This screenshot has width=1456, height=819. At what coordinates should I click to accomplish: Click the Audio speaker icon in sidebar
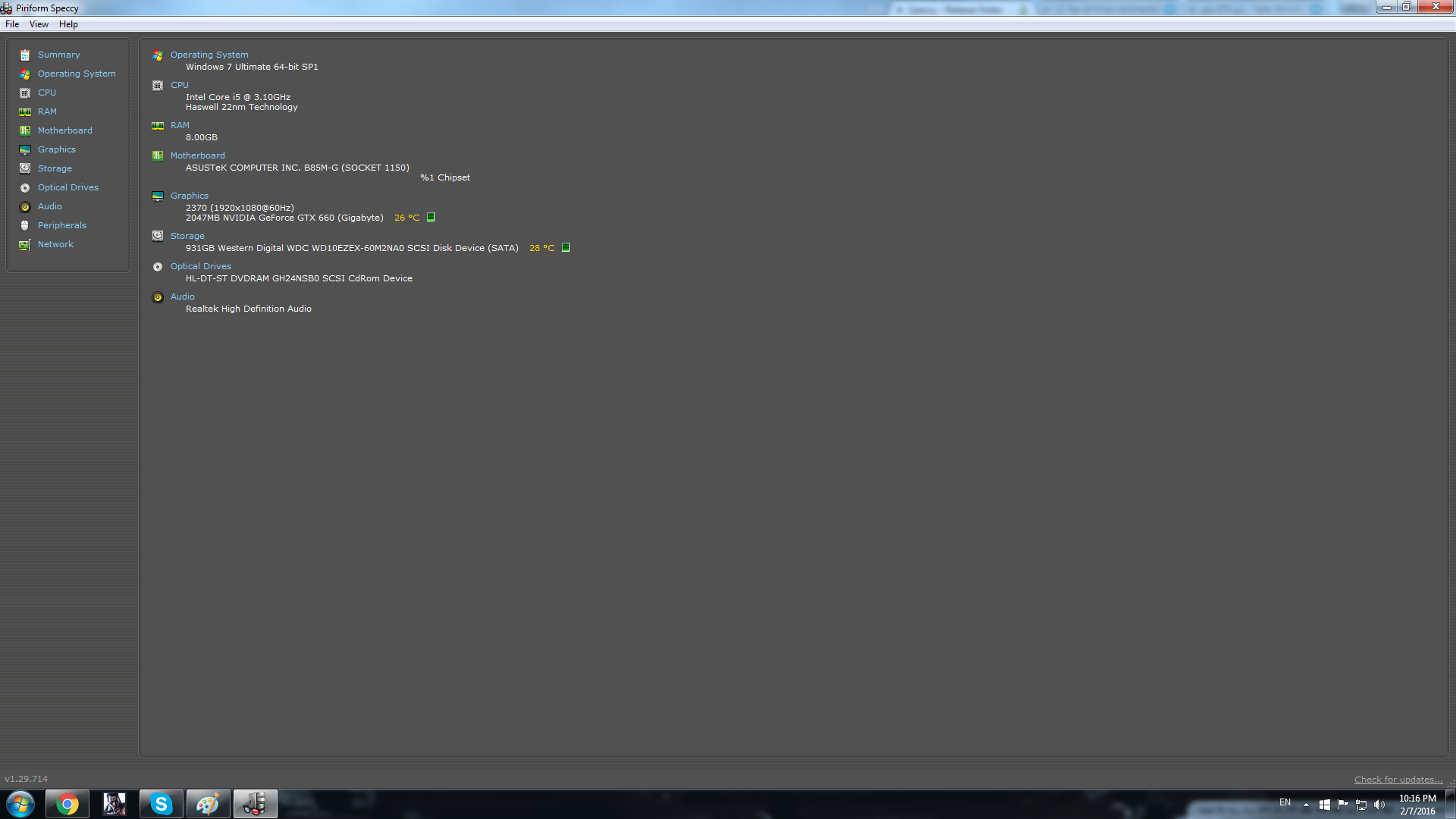click(x=25, y=207)
